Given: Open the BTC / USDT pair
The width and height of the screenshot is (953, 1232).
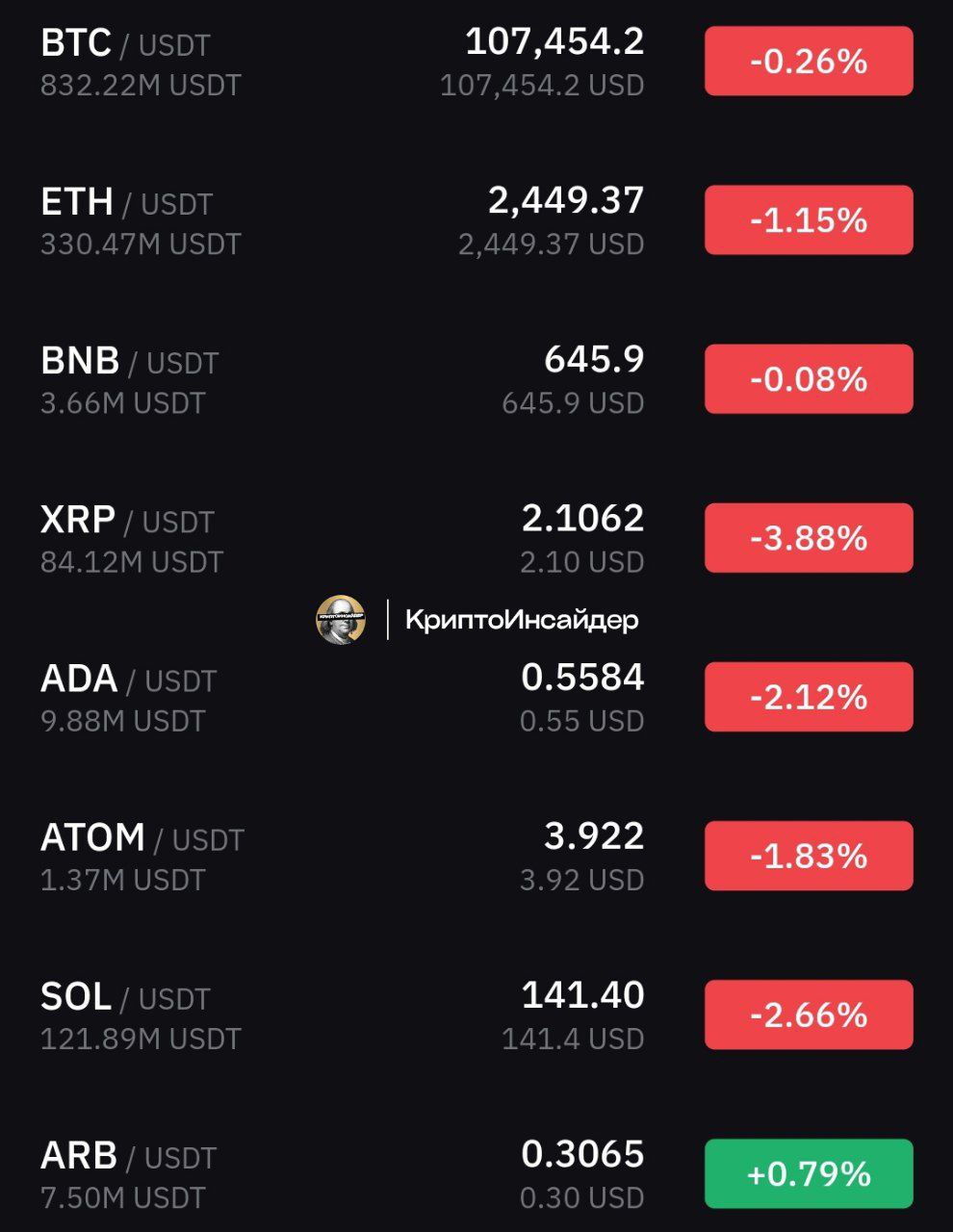Looking at the screenshot, I should (476, 62).
